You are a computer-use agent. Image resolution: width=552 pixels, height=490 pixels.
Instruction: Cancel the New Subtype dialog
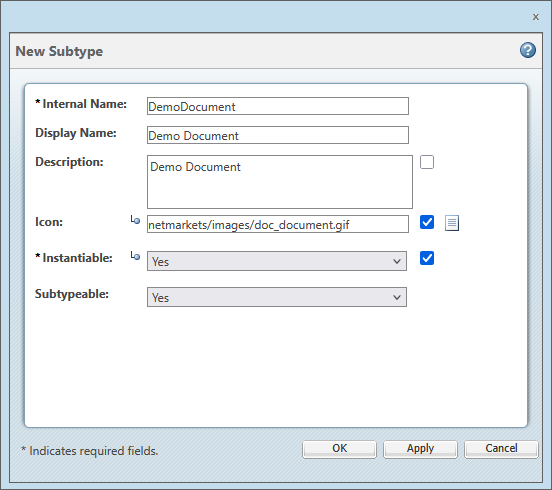(x=501, y=449)
